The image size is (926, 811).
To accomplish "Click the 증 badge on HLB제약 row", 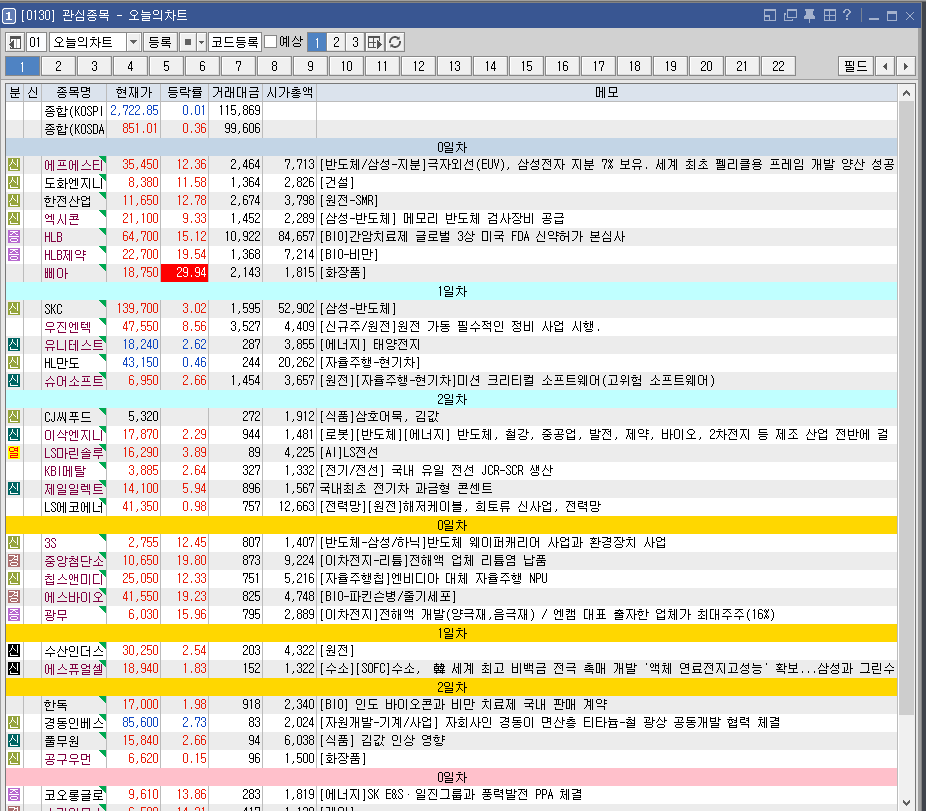I will (14, 255).
